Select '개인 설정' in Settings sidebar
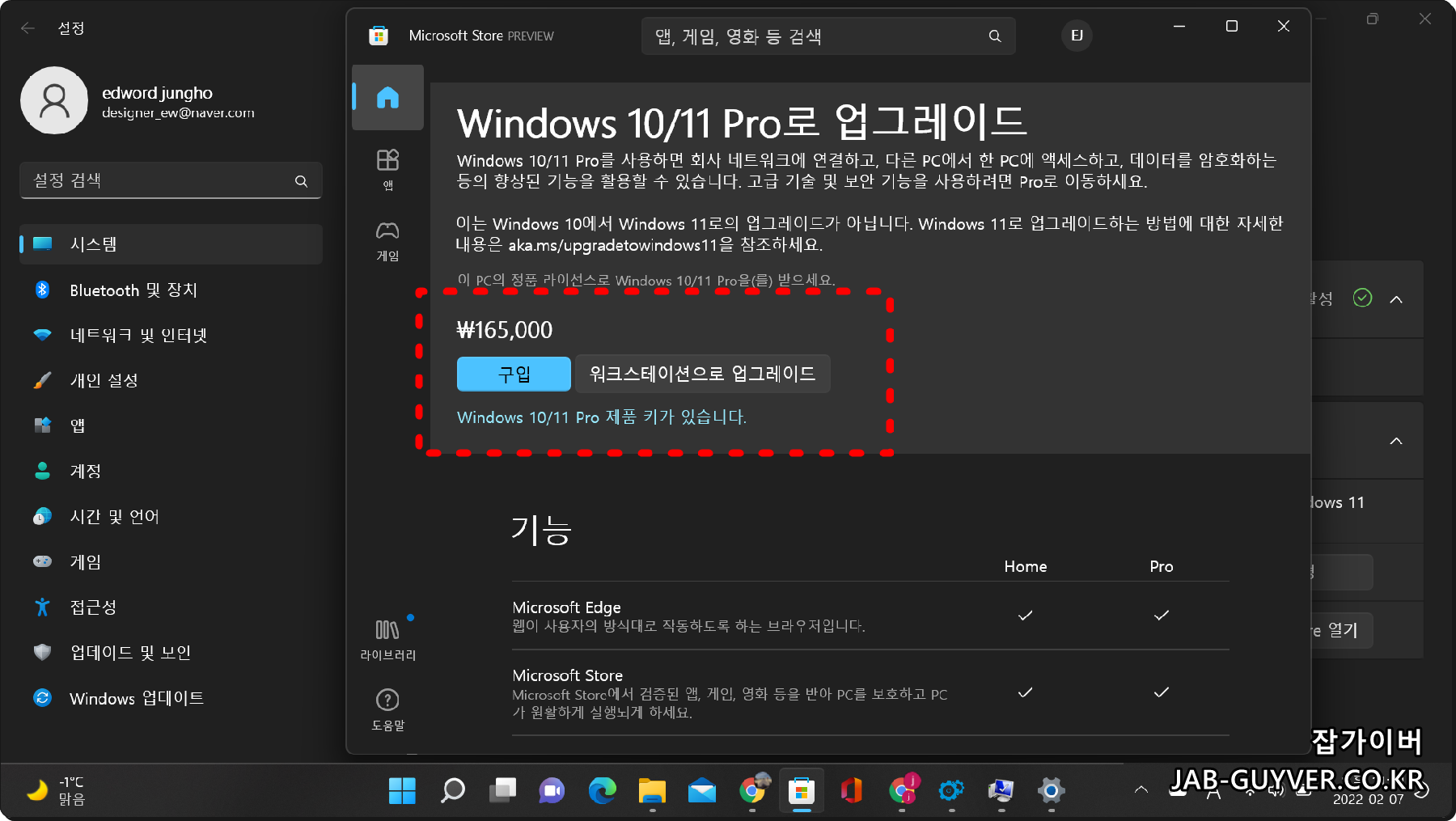 [x=171, y=380]
